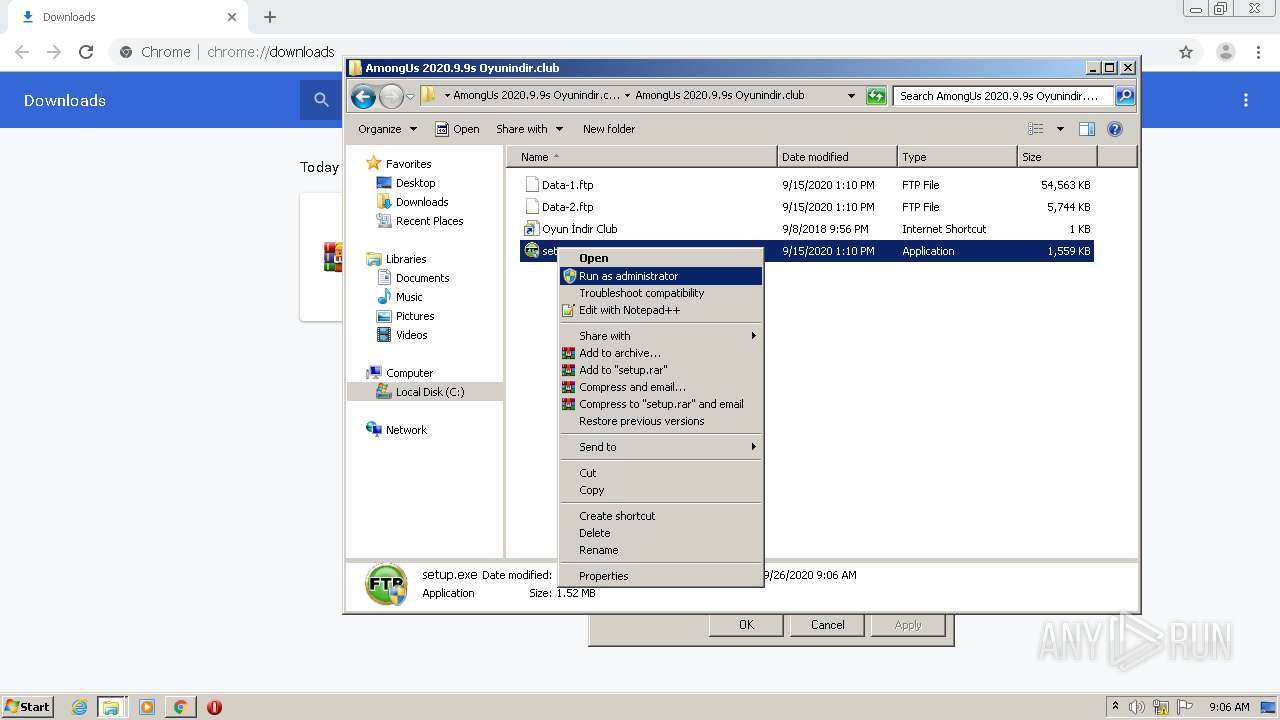Screen dimensions: 1280x720
Task: Sort by the Size column header
Action: point(1057,157)
